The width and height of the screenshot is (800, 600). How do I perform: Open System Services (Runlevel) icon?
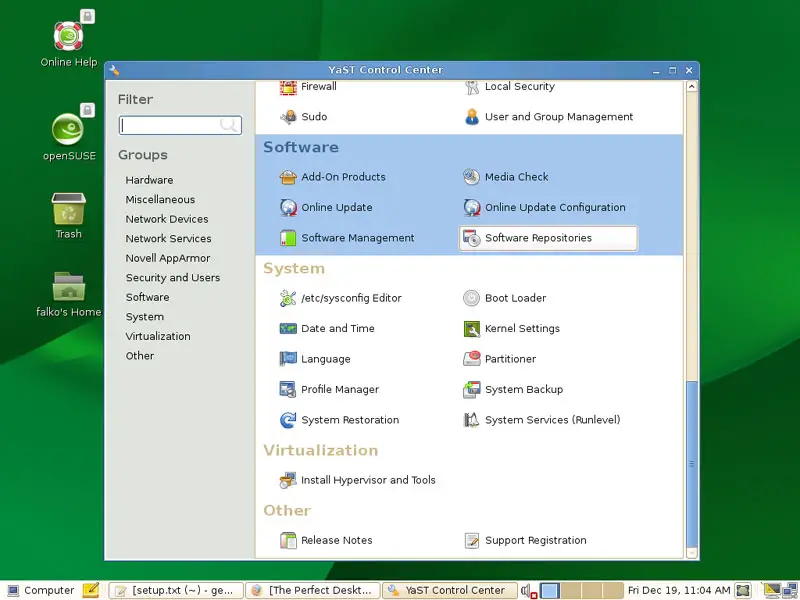click(471, 420)
